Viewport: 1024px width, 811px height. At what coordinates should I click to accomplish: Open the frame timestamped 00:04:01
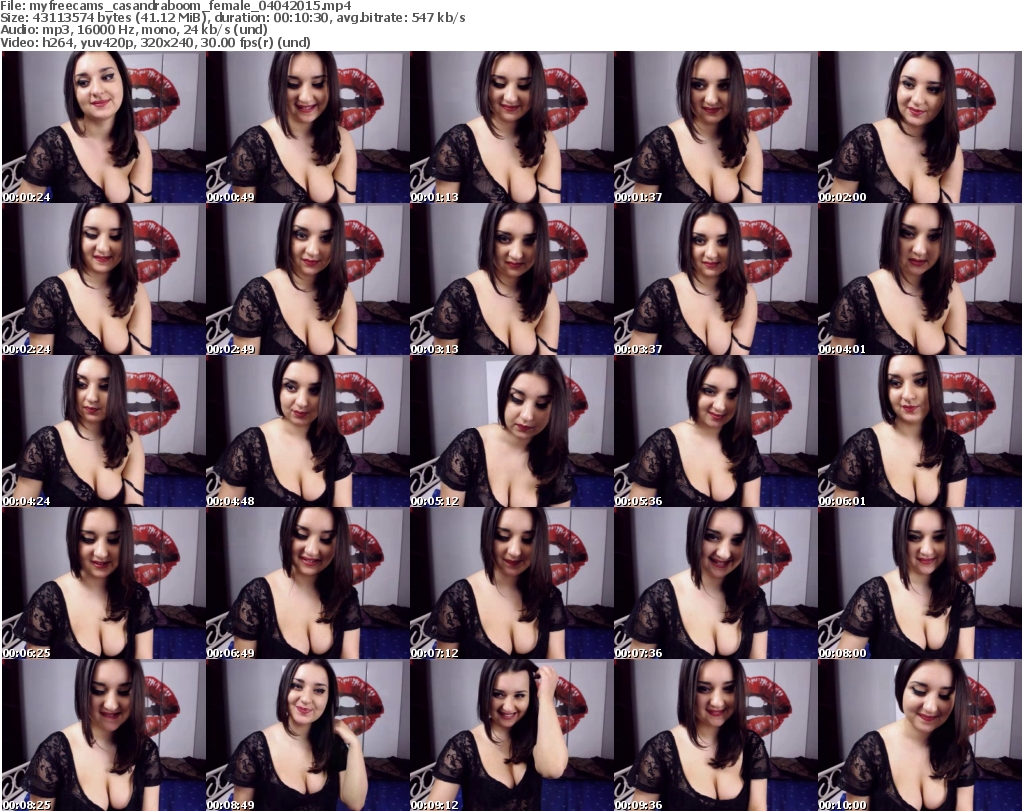(920, 279)
